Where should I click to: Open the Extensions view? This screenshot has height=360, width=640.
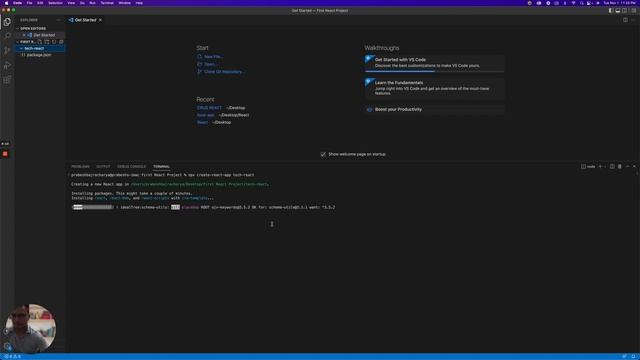coord(7,80)
